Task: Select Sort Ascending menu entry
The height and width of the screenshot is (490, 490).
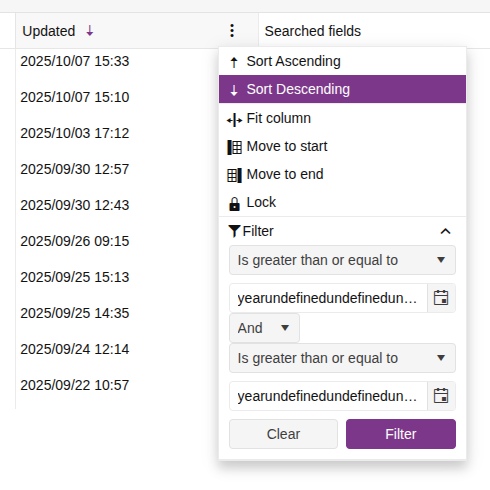Action: [342, 61]
